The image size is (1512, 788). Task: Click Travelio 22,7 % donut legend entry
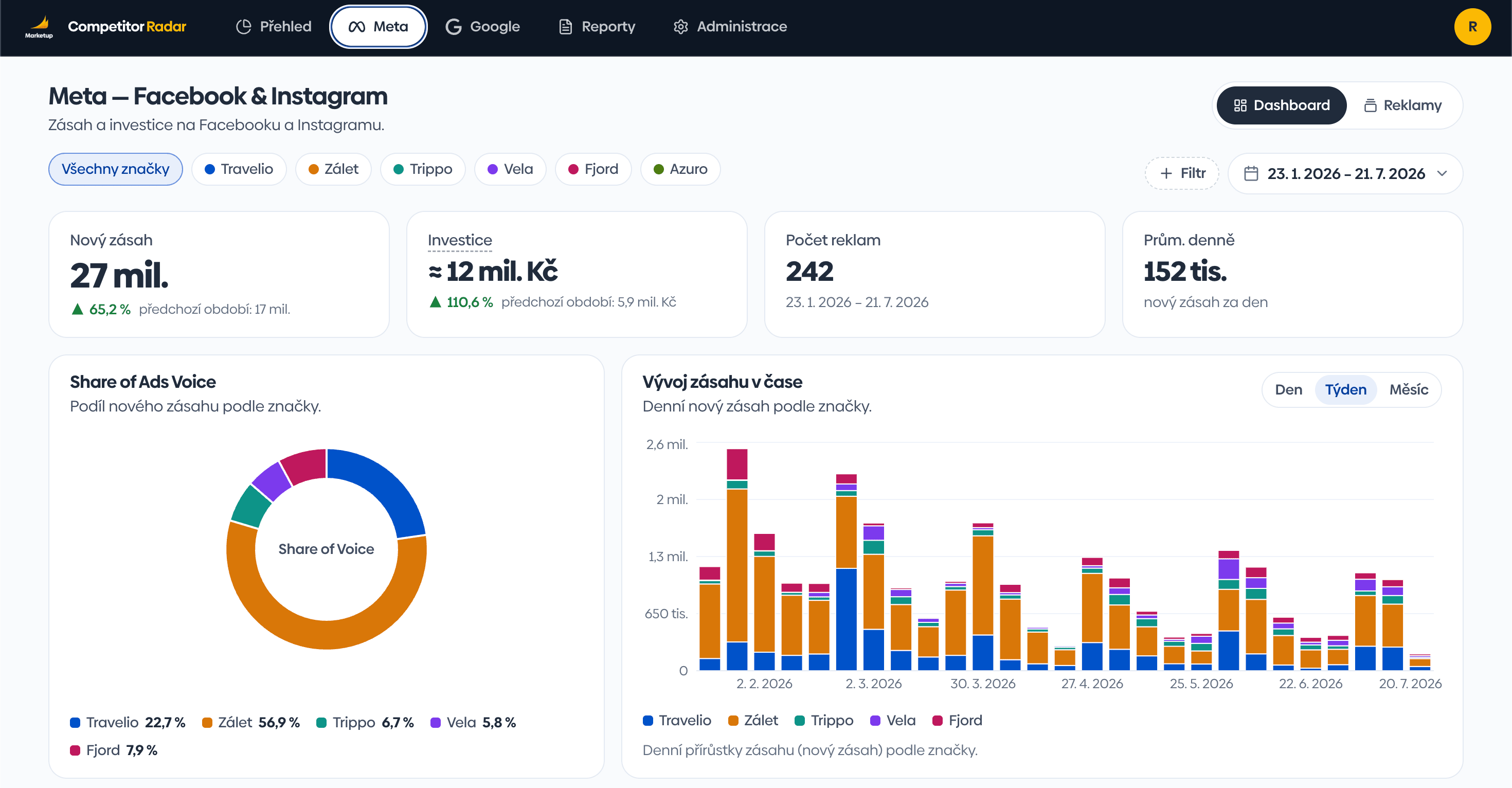[x=128, y=722]
